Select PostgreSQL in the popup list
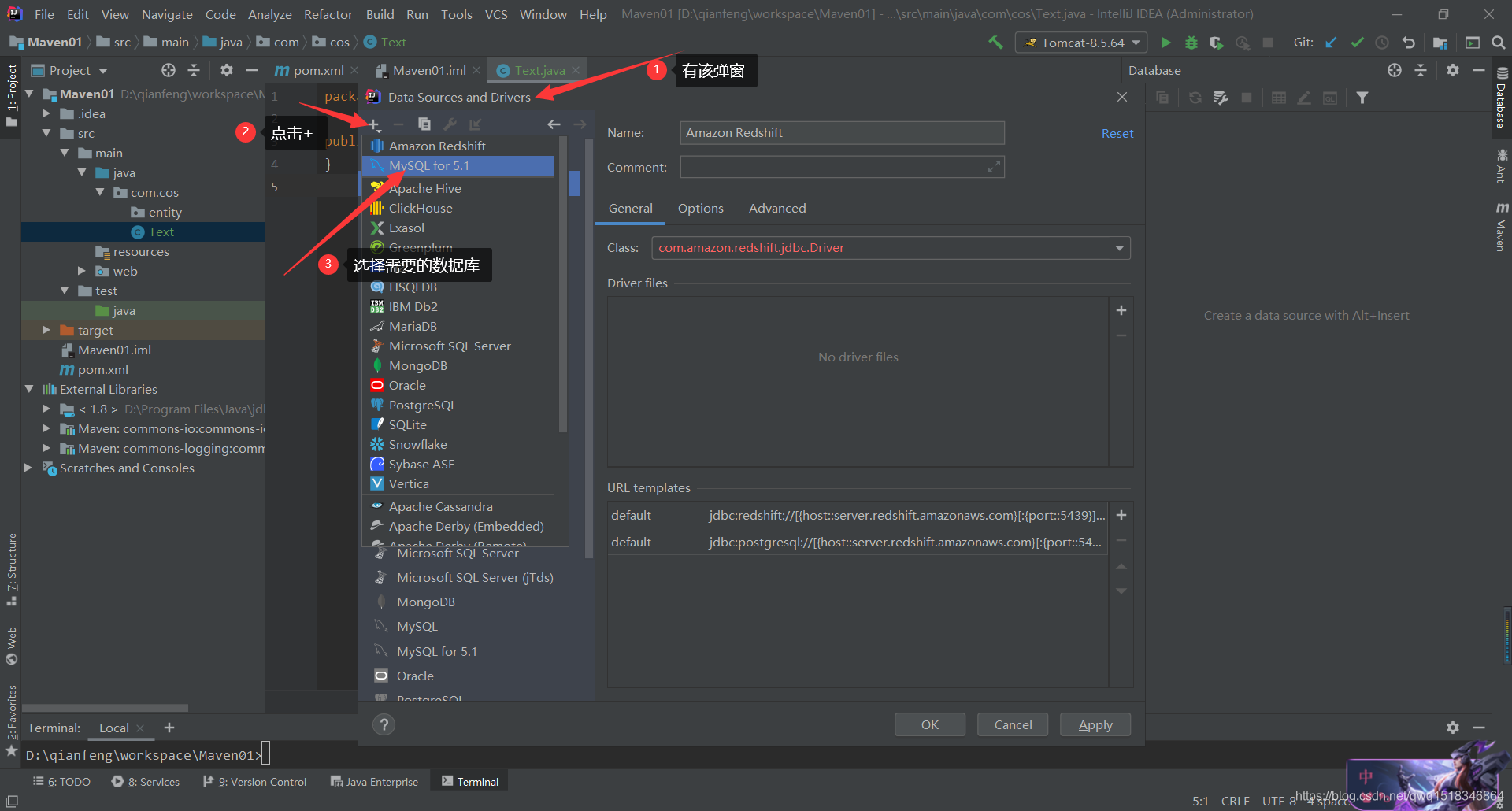 pos(458,405)
